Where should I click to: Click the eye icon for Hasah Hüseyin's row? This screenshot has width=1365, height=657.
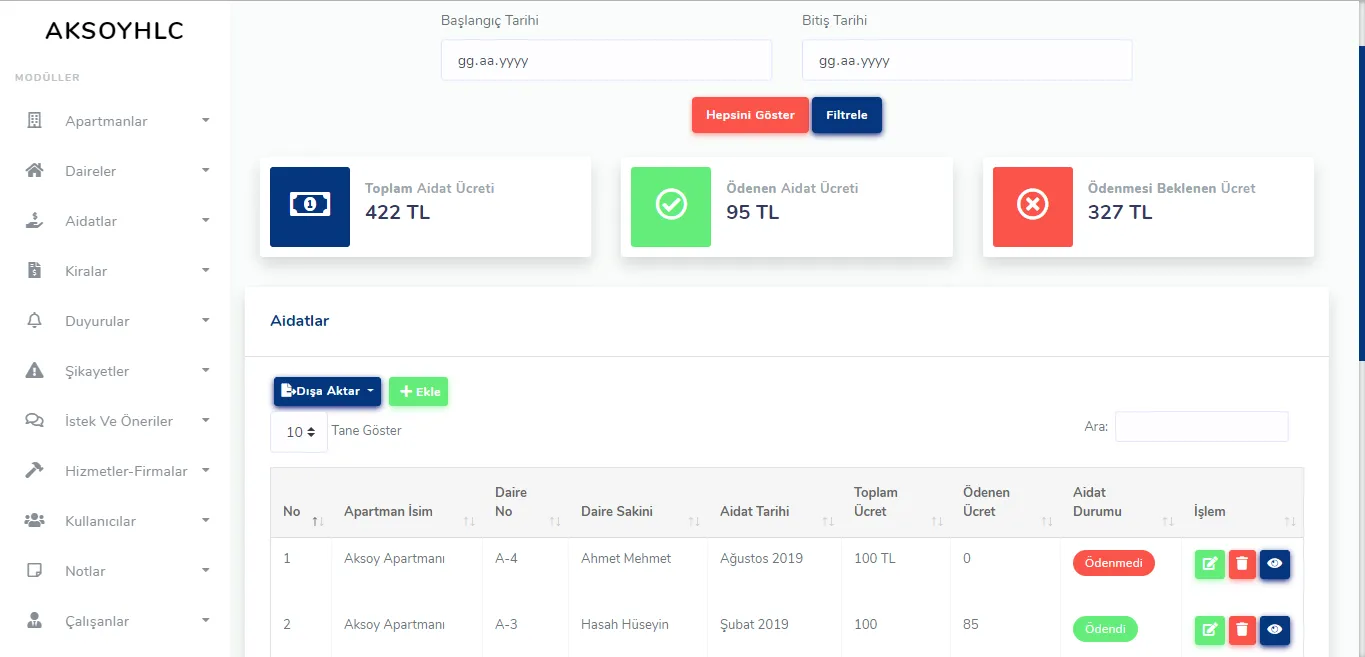(1275, 630)
